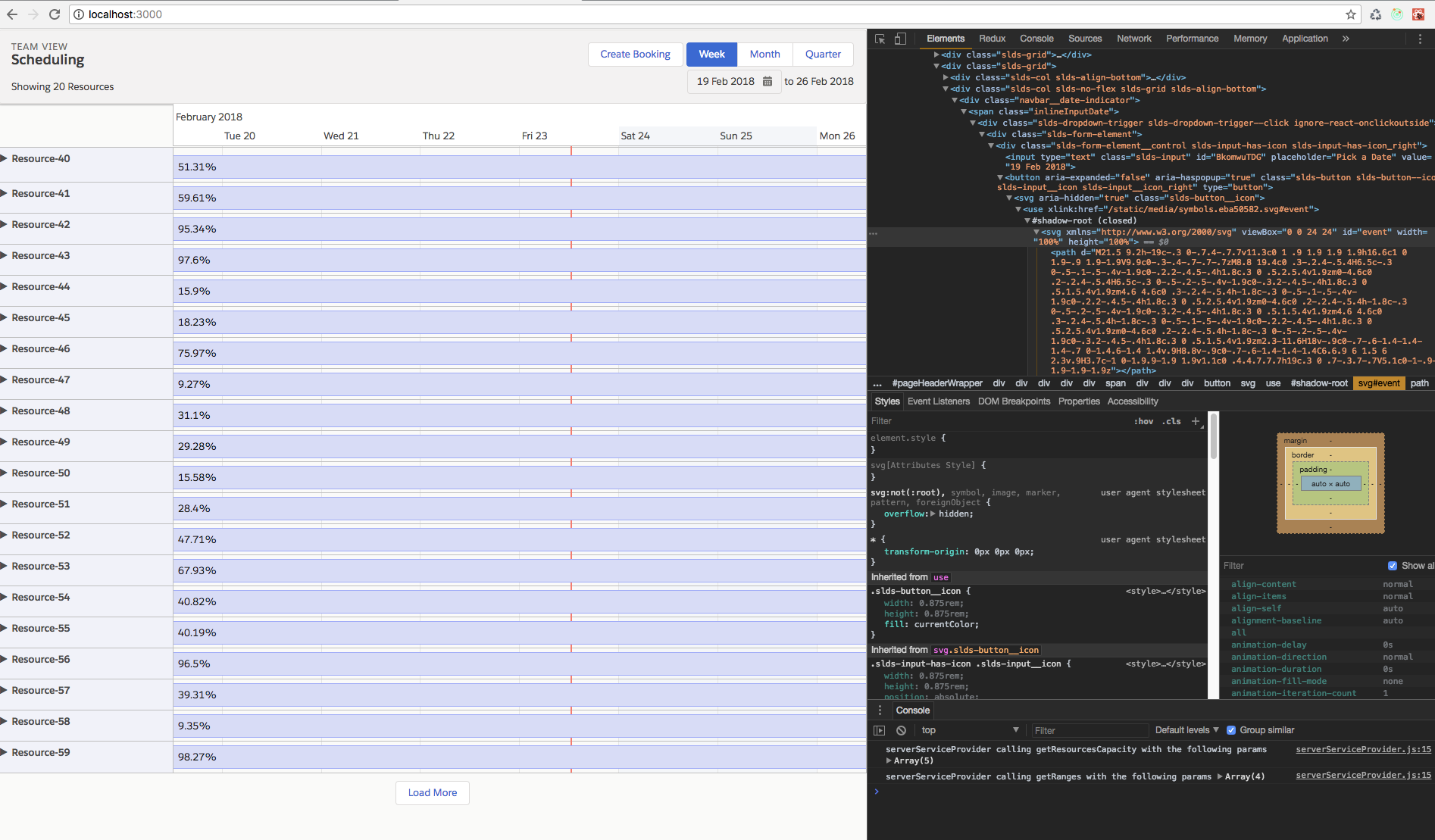Open the Default levels dropdown
The width and height of the screenshot is (1435, 840).
pyautogui.click(x=1185, y=729)
